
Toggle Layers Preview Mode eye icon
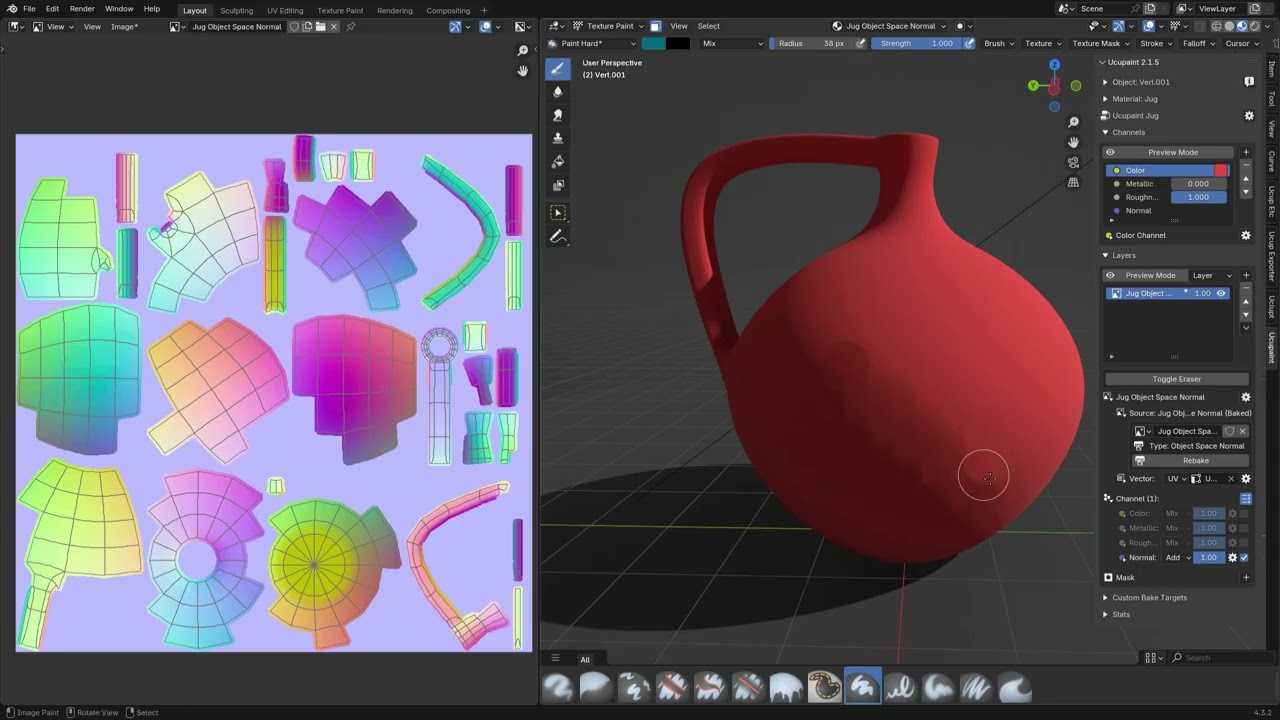tap(1110, 275)
